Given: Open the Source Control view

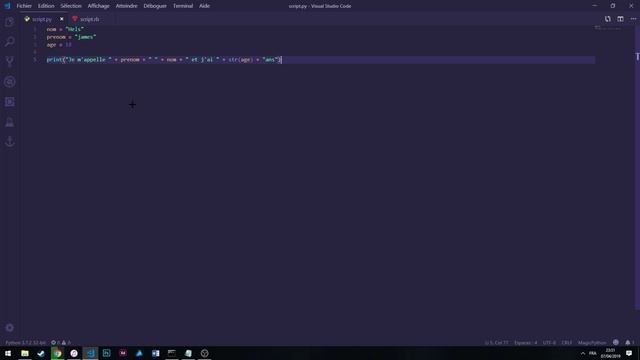Looking at the screenshot, I should click(9, 62).
